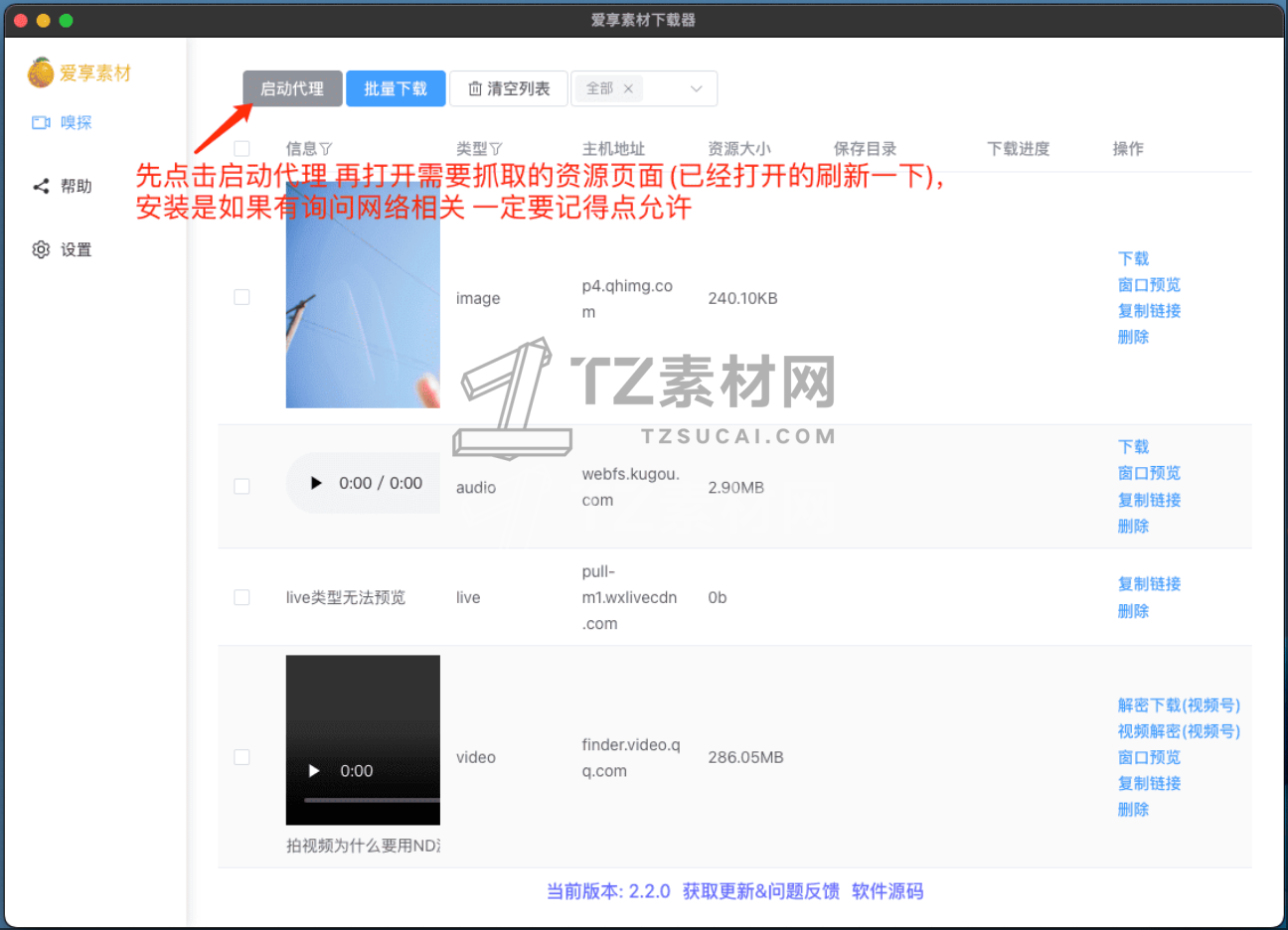The image size is (1288, 930).
Task: Open the blue sky image thumbnail
Action: coord(363,295)
